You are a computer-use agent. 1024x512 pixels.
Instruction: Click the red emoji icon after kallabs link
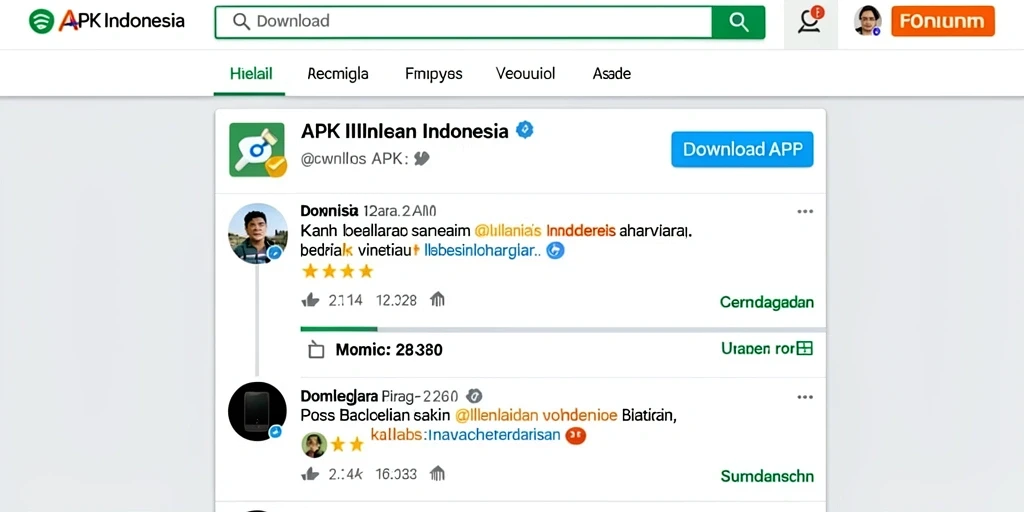click(x=575, y=435)
